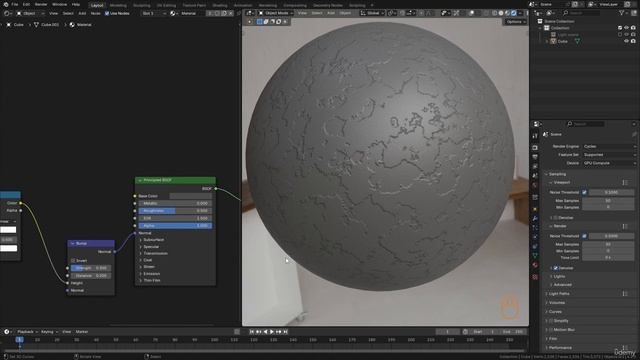Open the Physics properties tab icon
Screen dimensions: 640x360
tap(535, 237)
